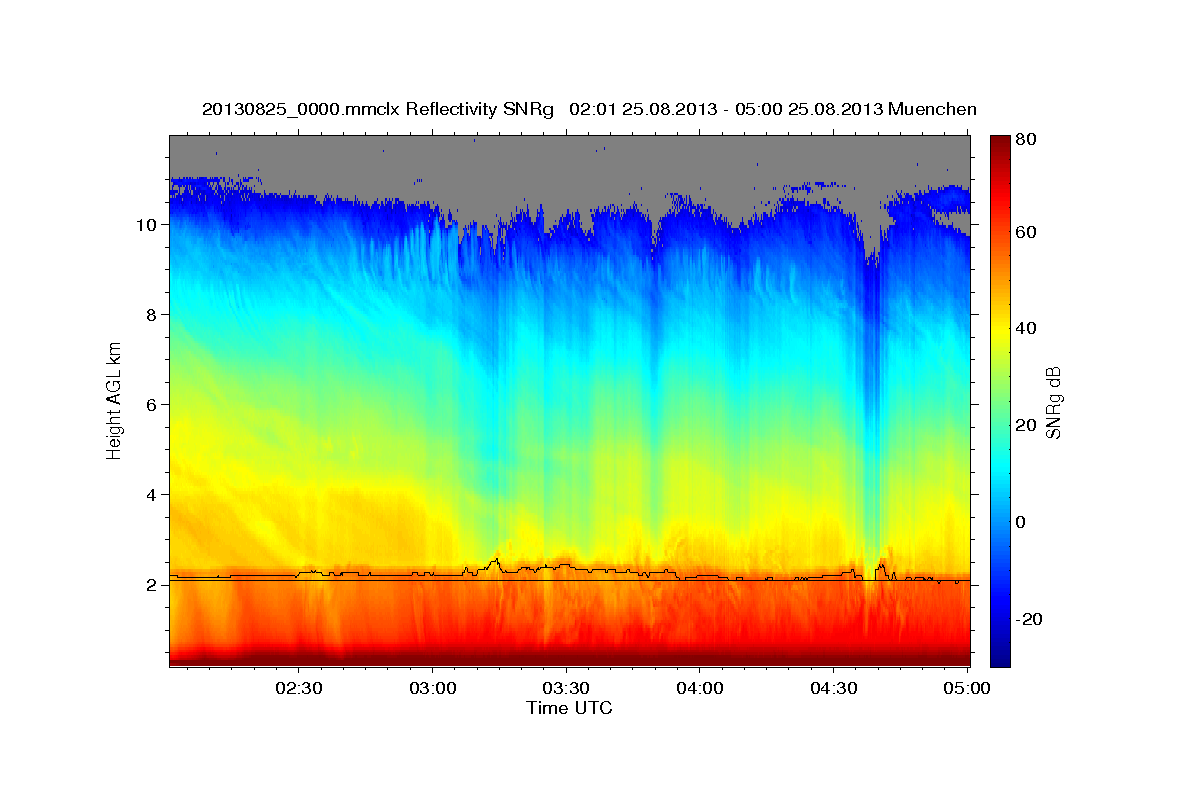Click the colorbar value label 80

pyautogui.click(x=1025, y=140)
